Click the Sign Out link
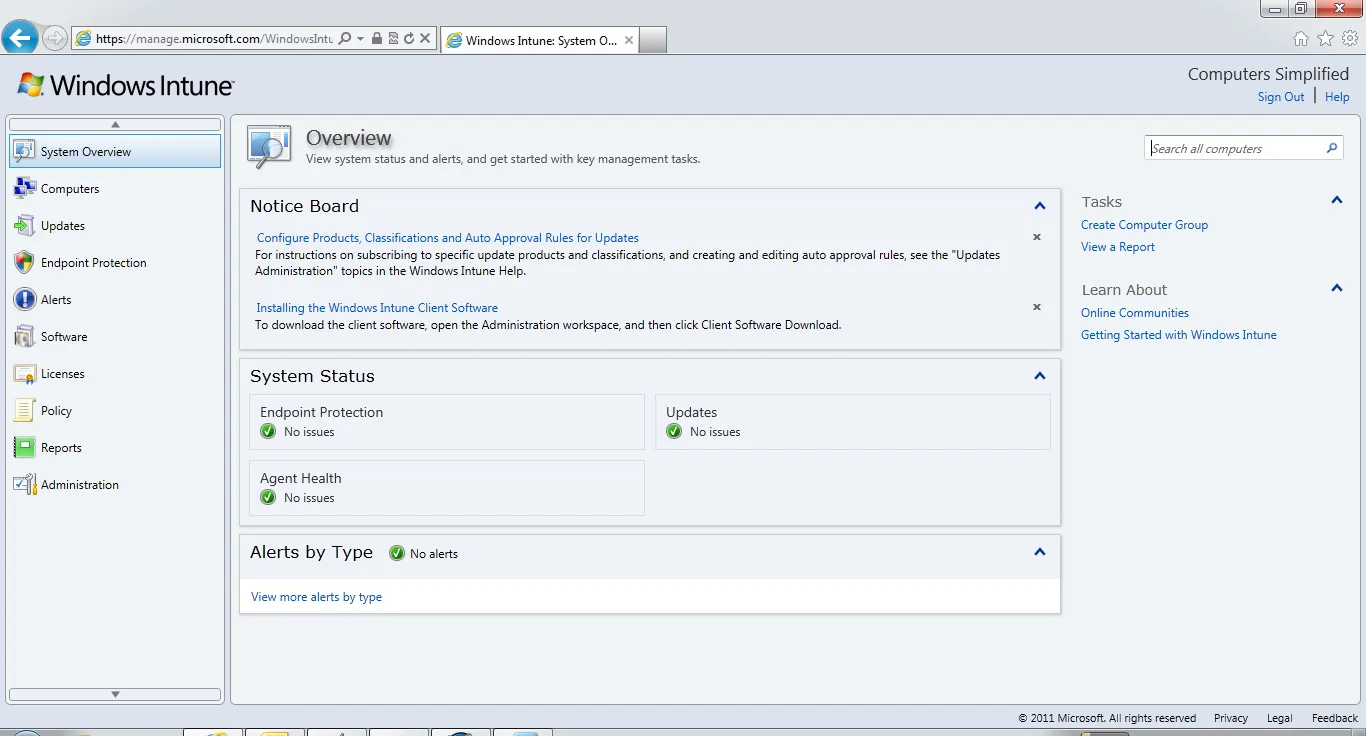Viewport: 1366px width, 736px height. [1281, 97]
